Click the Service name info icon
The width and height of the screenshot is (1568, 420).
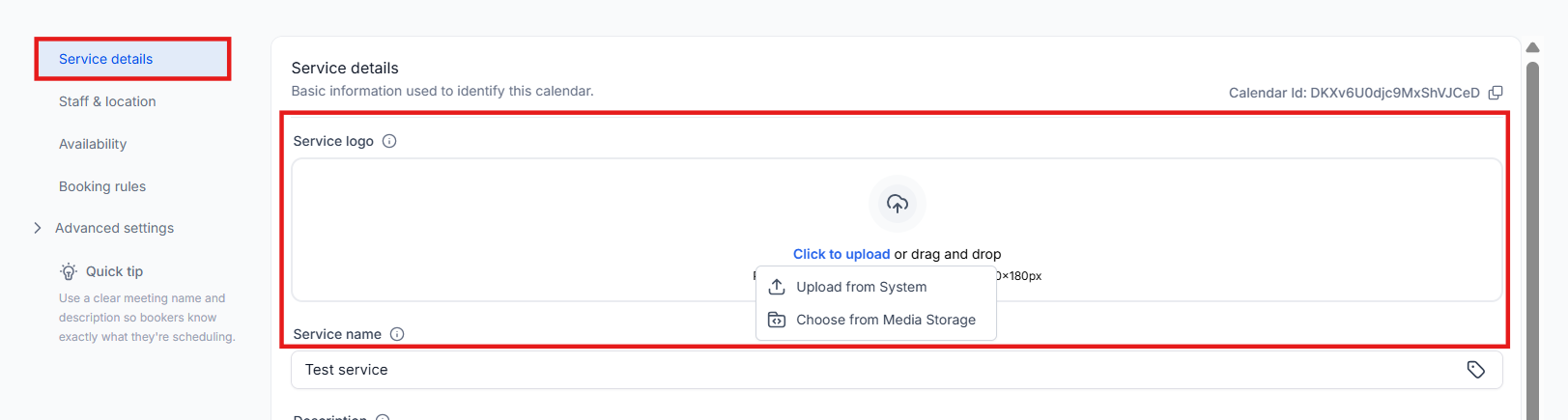coord(397,334)
